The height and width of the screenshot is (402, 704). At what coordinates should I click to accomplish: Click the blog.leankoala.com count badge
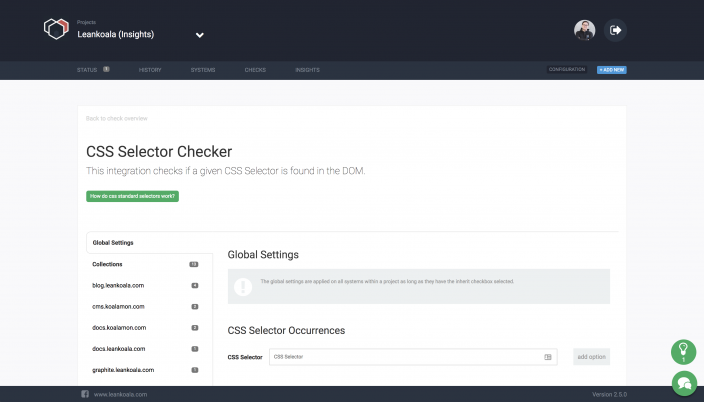pyautogui.click(x=195, y=286)
